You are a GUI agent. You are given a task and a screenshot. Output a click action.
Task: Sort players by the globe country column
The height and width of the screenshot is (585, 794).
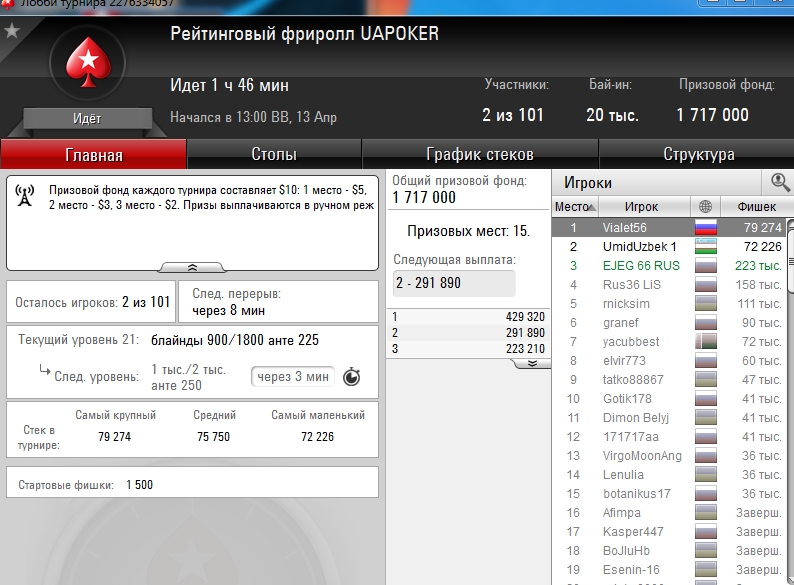coord(705,207)
